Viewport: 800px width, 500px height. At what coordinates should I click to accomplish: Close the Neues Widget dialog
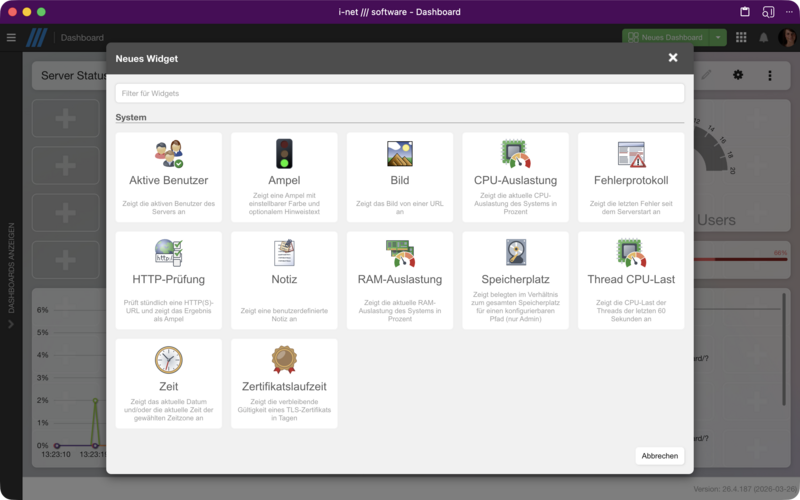coord(673,58)
